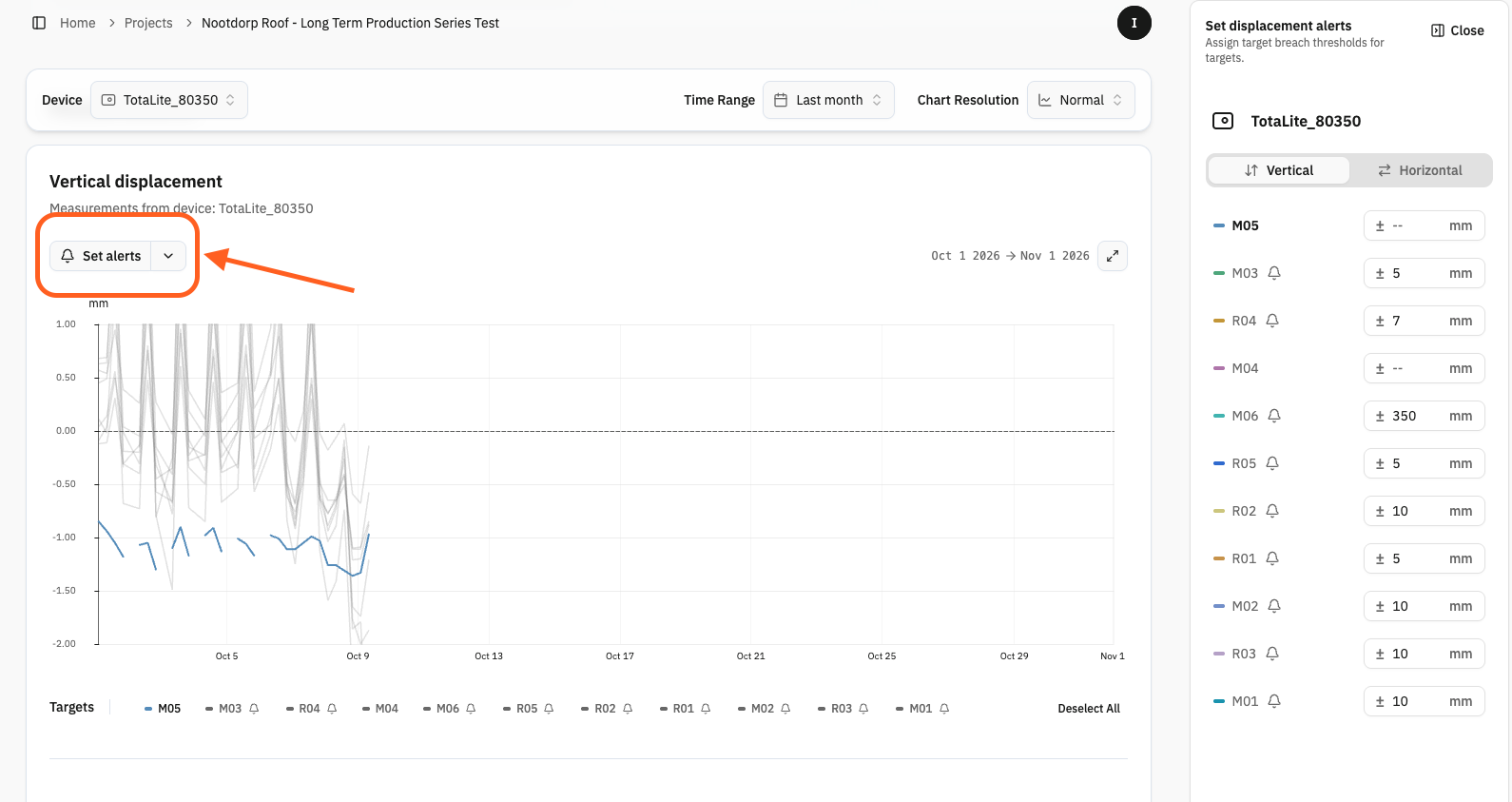1512x802 pixels.
Task: Switch to the Horizontal tab
Action: pos(1420,170)
